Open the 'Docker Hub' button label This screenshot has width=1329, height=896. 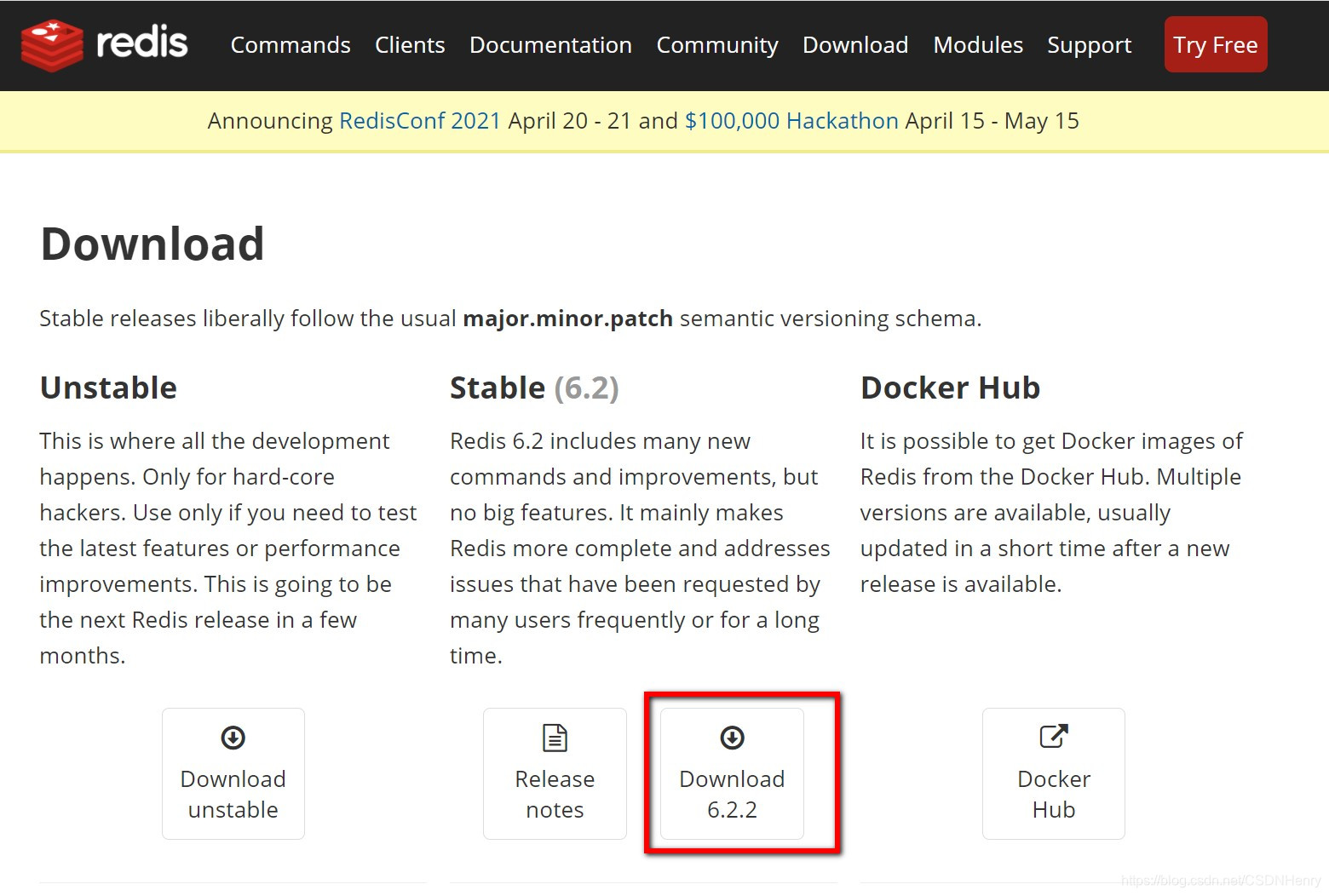point(1054,794)
